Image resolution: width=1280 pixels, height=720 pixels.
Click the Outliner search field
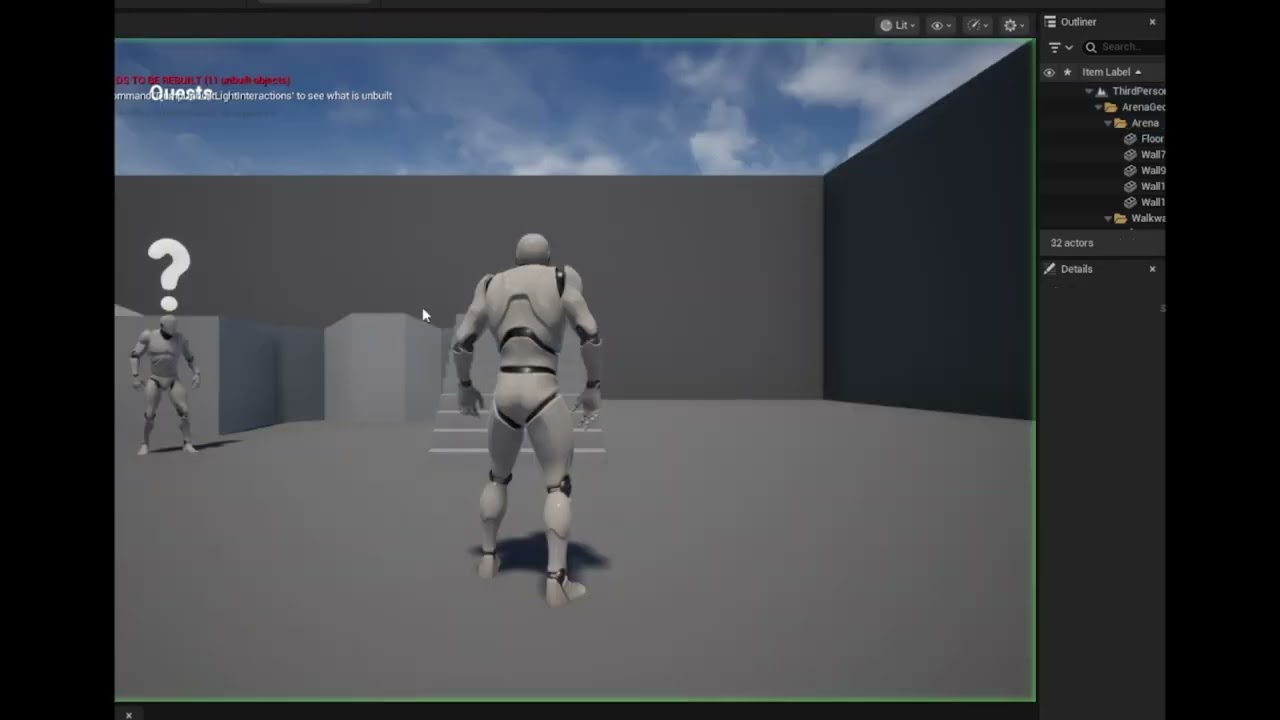(1125, 47)
